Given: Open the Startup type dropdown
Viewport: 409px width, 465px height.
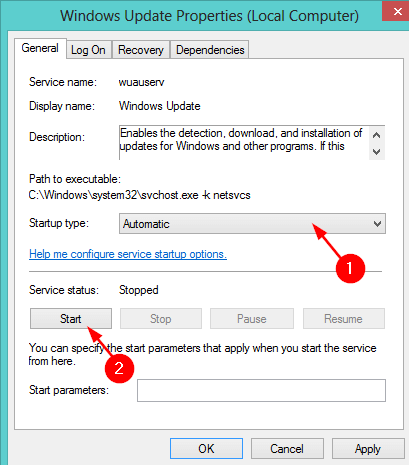Looking at the screenshot, I should (252, 224).
